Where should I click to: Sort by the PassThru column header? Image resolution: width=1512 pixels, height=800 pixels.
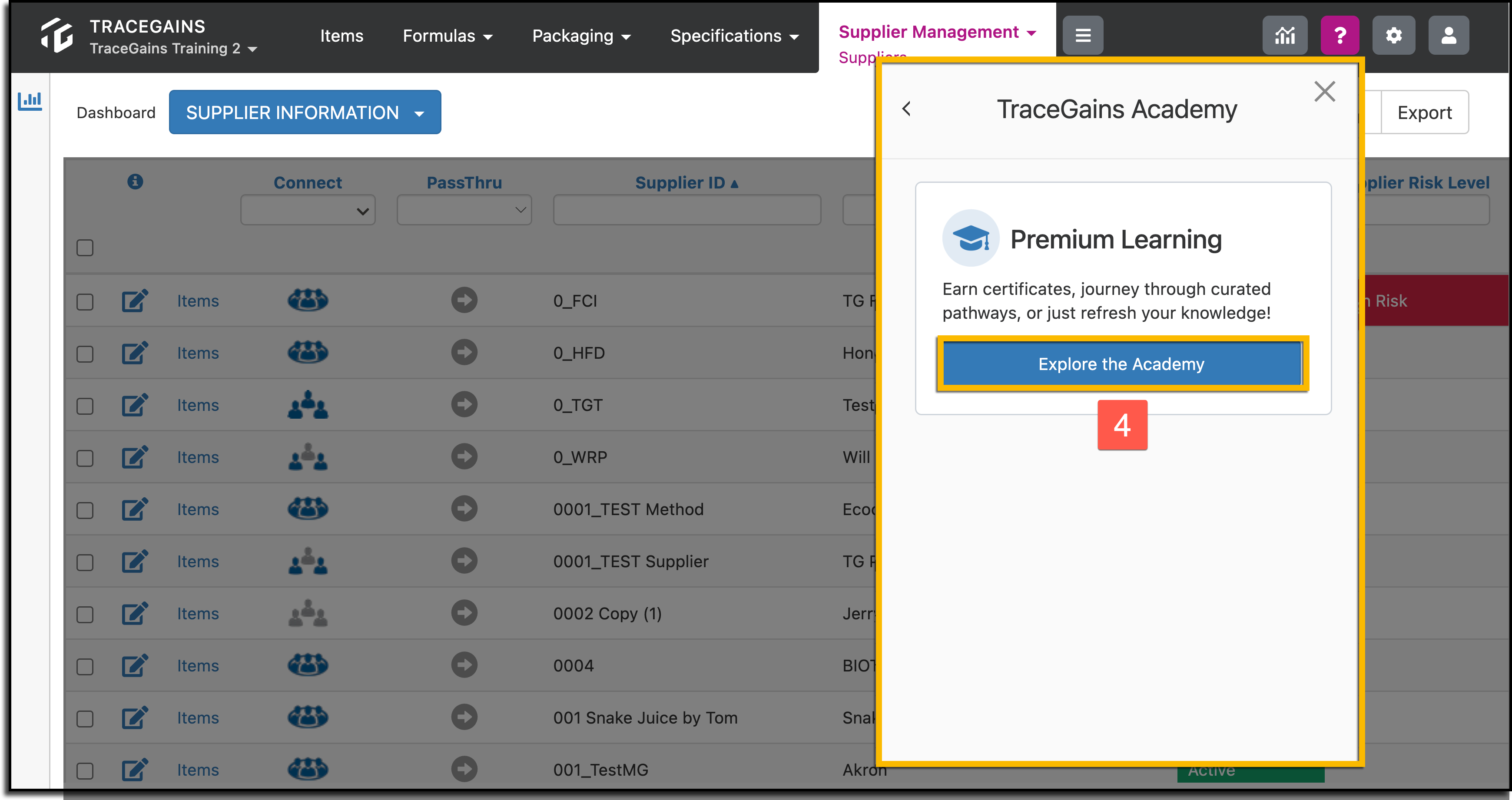click(x=464, y=183)
